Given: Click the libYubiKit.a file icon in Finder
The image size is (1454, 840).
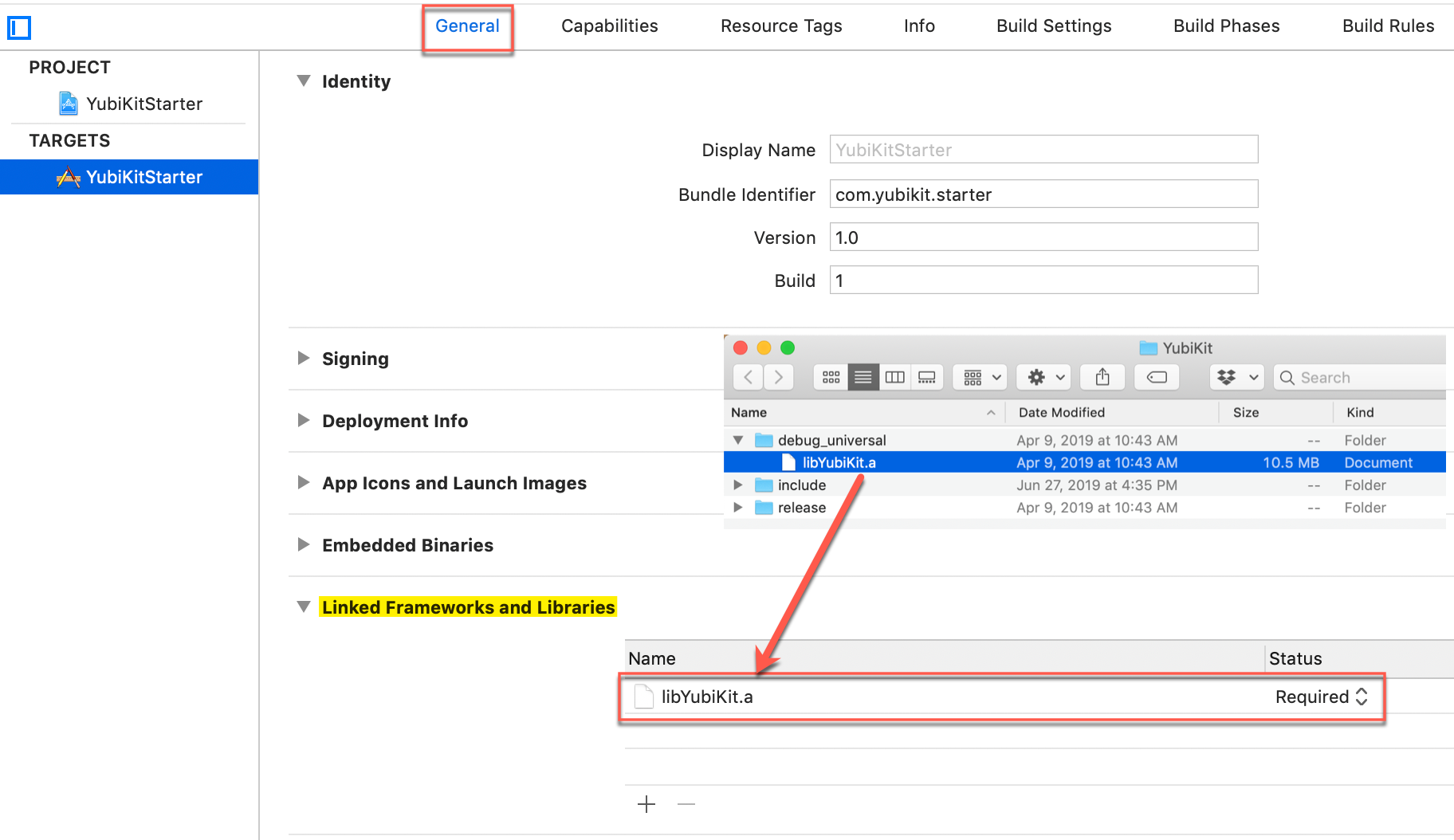Looking at the screenshot, I should point(788,462).
